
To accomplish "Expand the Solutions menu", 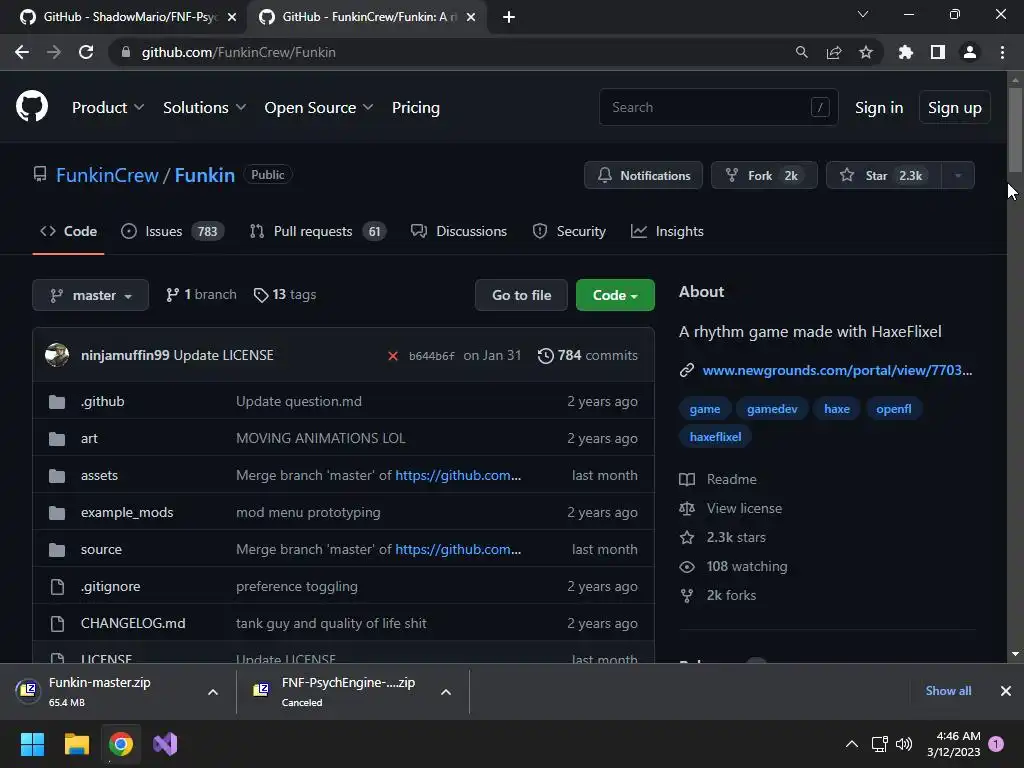I will click(204, 108).
